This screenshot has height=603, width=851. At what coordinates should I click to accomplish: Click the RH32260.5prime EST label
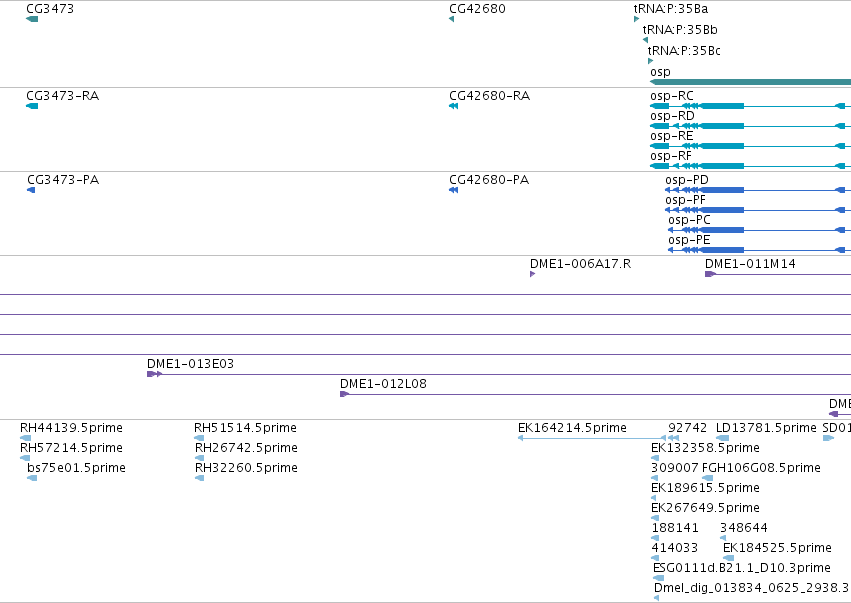246,468
